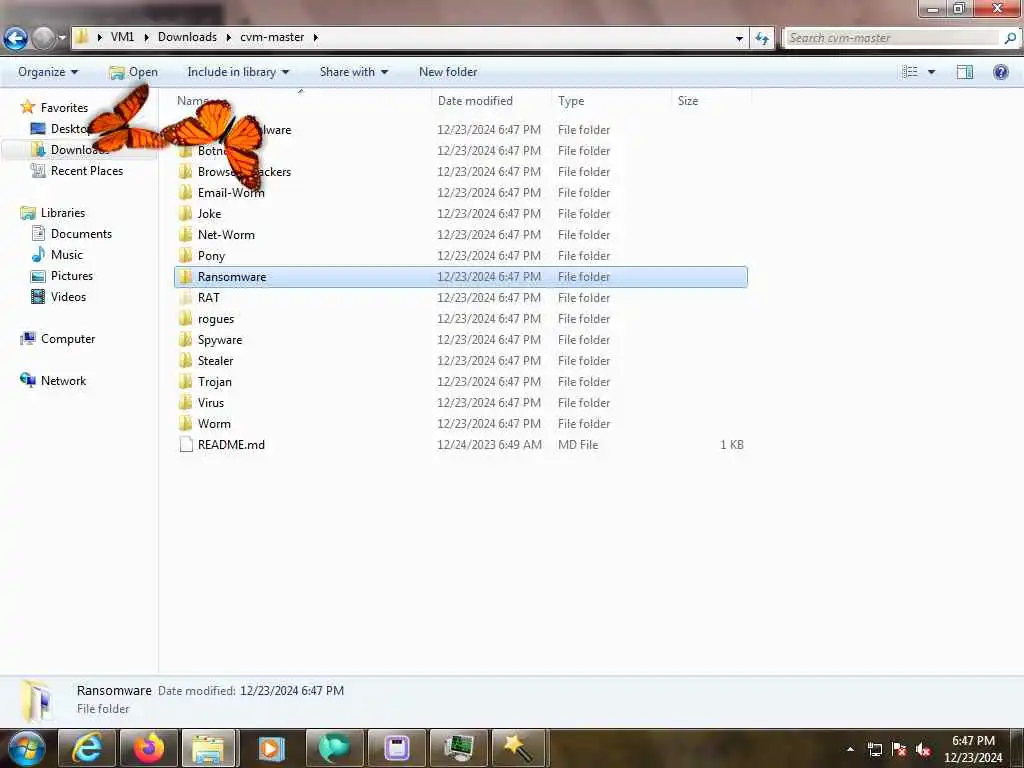Click the Forward navigation arrow button
The image size is (1024, 768).
44,39
